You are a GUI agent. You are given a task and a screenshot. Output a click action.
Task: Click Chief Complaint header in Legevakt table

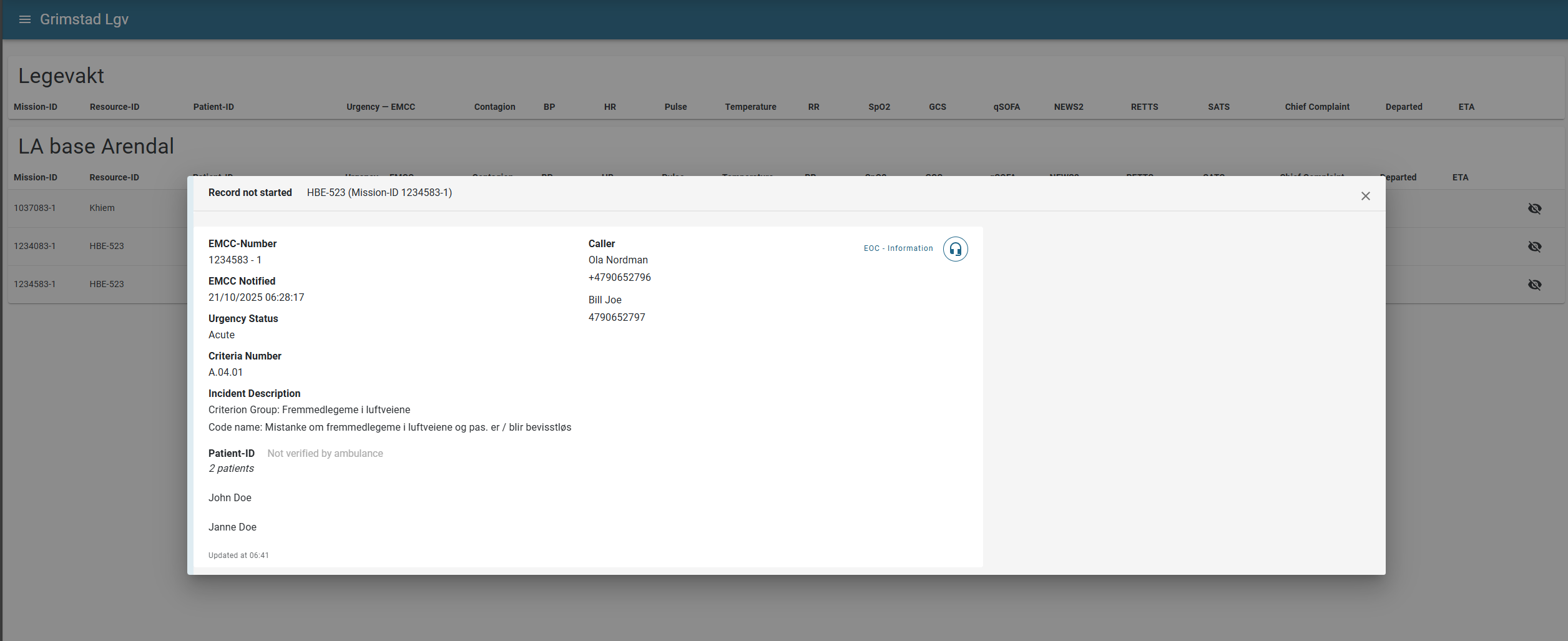(x=1316, y=107)
